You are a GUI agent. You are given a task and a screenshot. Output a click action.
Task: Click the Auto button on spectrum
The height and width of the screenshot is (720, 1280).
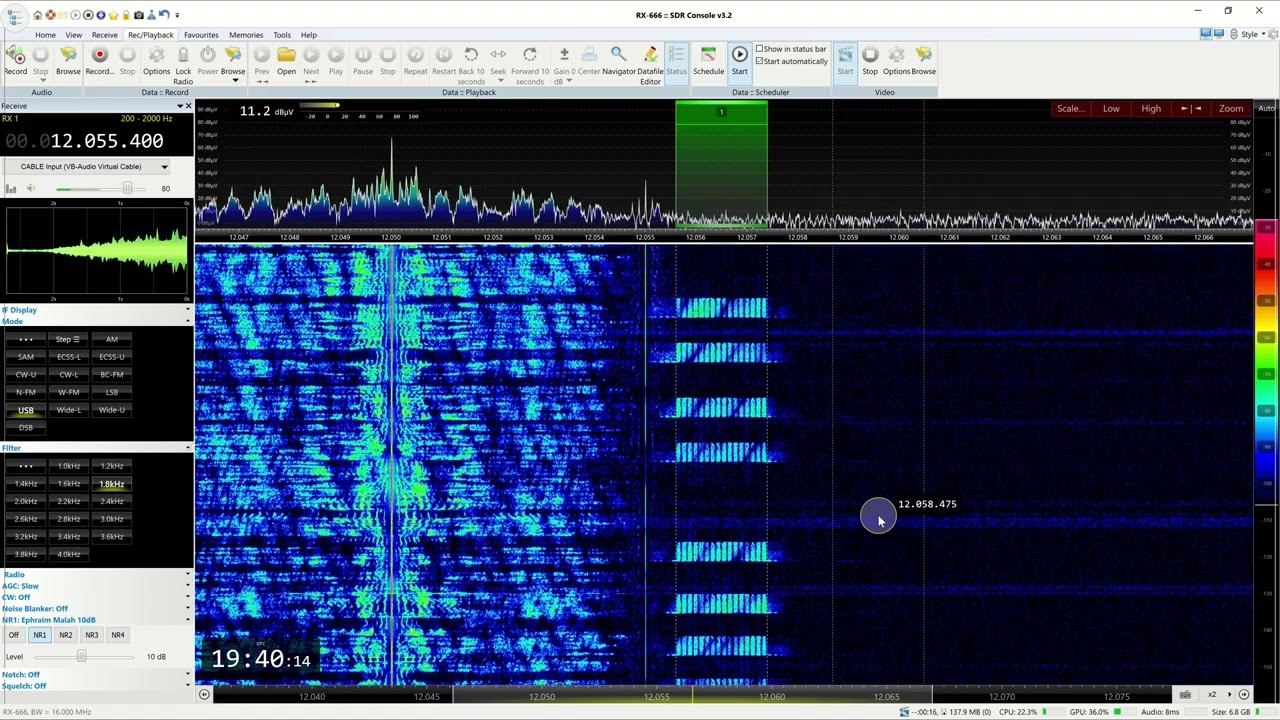tap(1266, 108)
